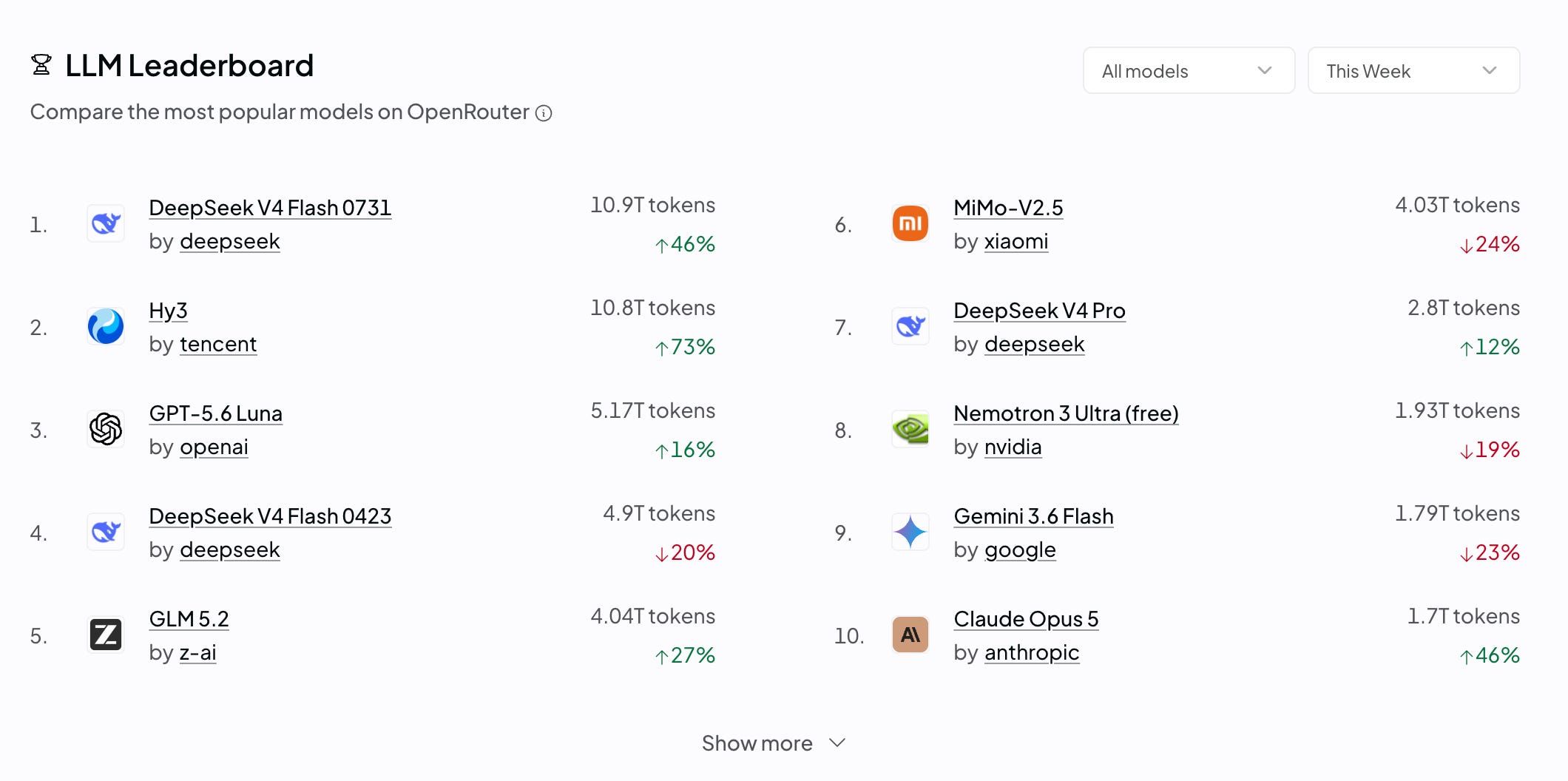Open the Nemotron 3 Ultra (free) model link
1568x781 pixels.
tap(1066, 413)
